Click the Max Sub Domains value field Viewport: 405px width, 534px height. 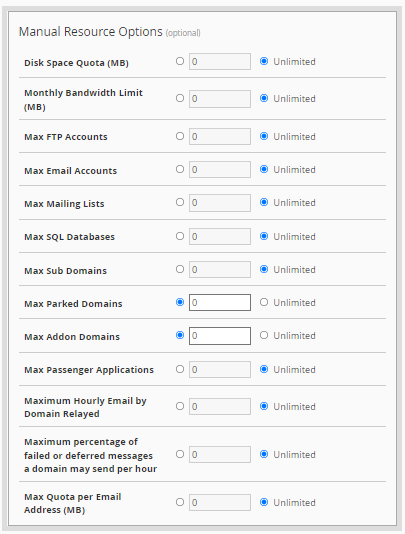pos(220,270)
